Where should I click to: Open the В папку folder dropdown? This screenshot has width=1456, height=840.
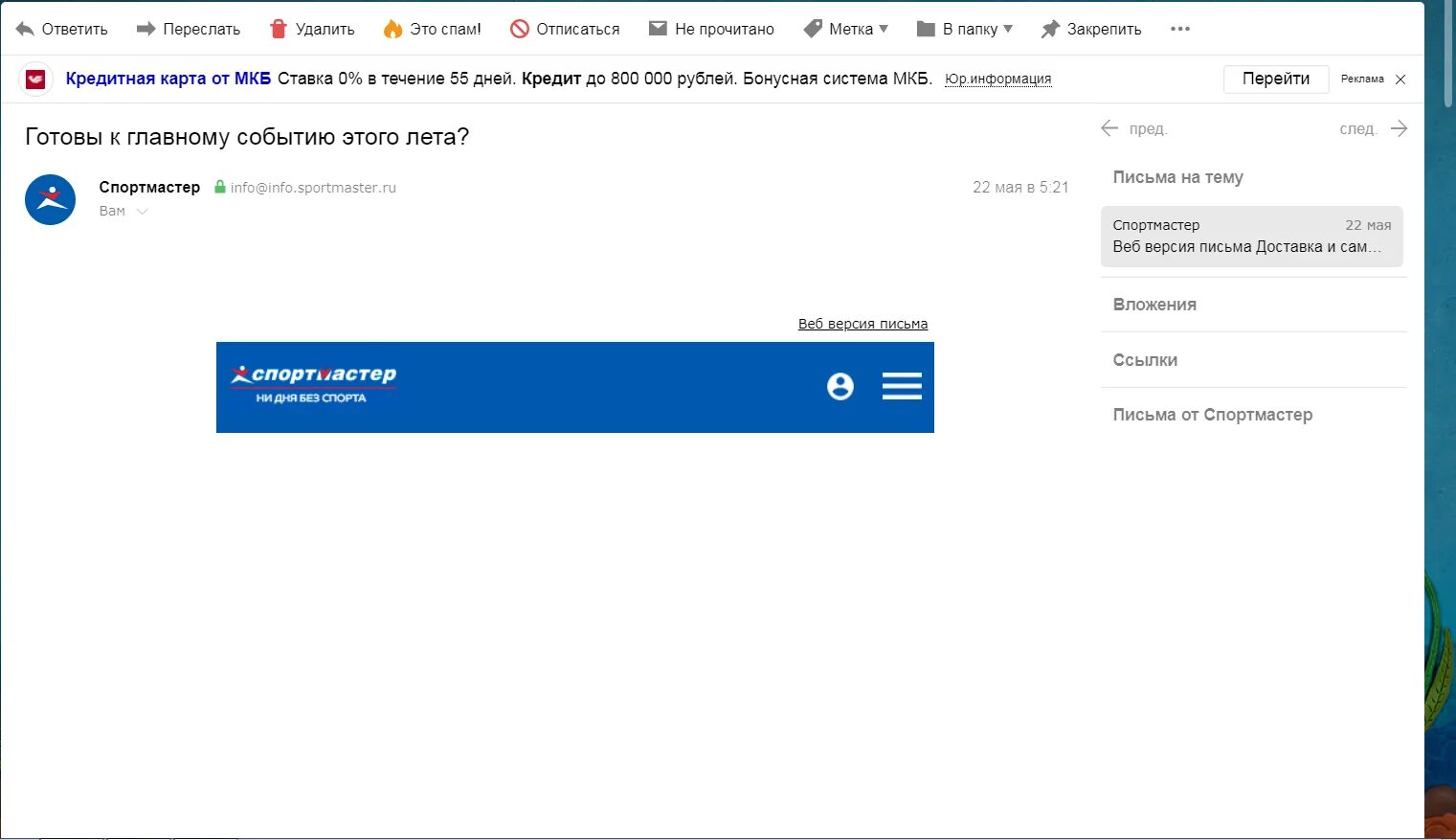click(965, 29)
